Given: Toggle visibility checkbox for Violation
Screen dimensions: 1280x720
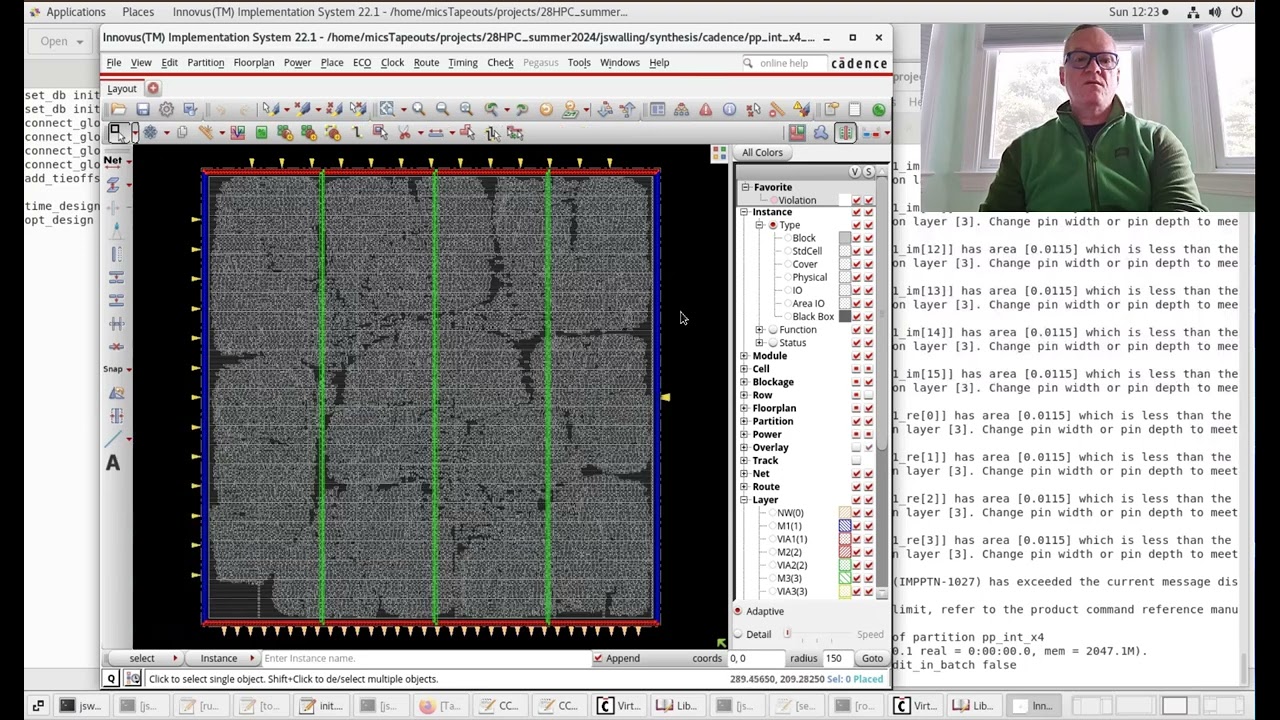Looking at the screenshot, I should 857,200.
